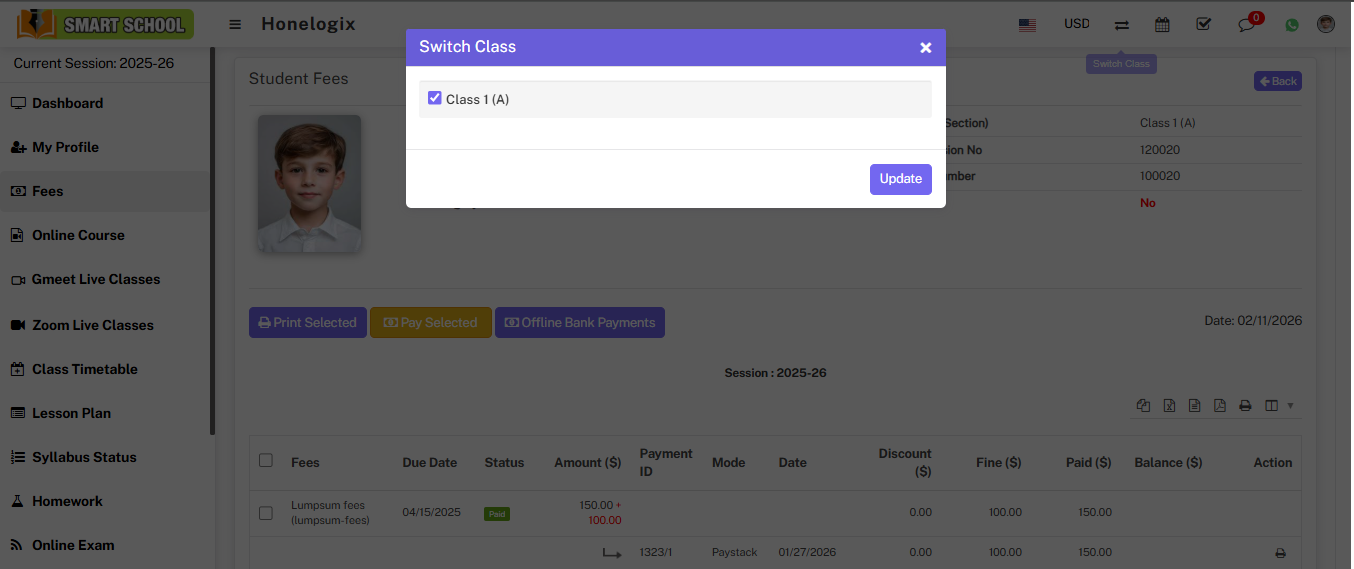1354x569 pixels.
Task: Open My Profile in sidebar
Action: pos(65,147)
